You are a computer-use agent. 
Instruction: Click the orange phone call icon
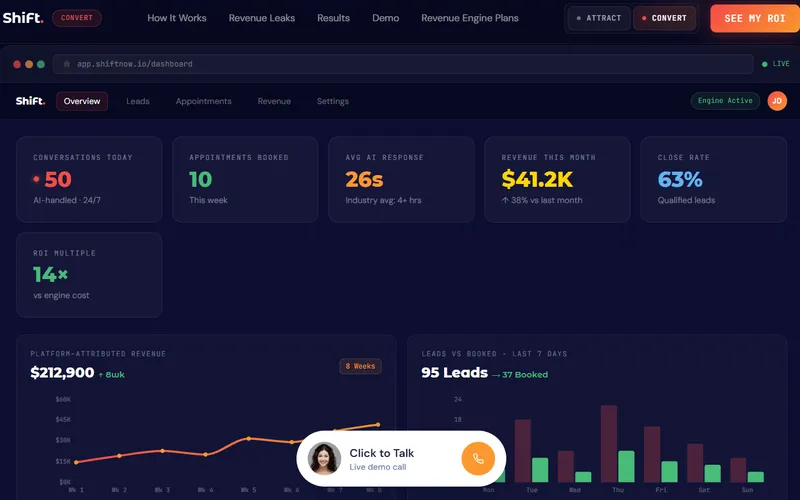point(478,459)
